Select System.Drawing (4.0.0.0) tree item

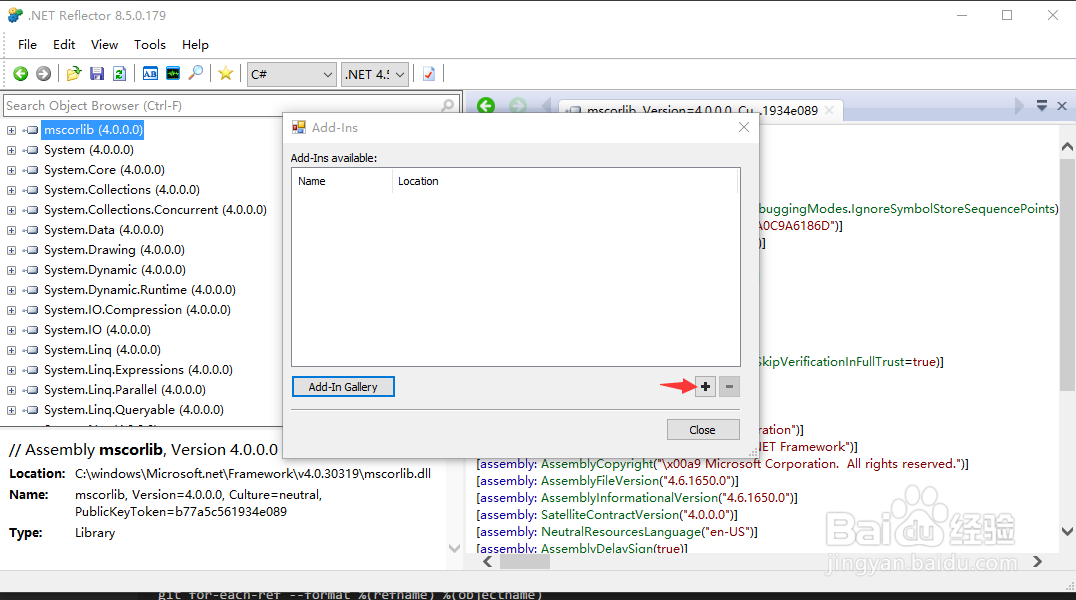pyautogui.click(x=115, y=250)
